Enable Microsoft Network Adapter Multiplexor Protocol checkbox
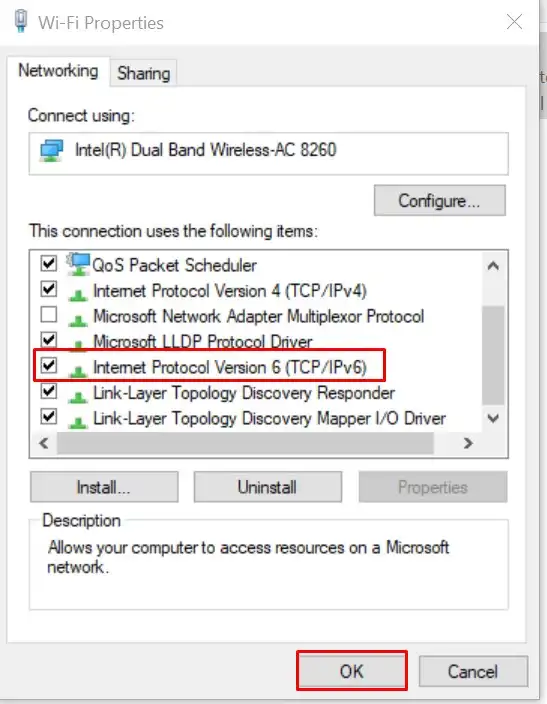 coord(49,314)
